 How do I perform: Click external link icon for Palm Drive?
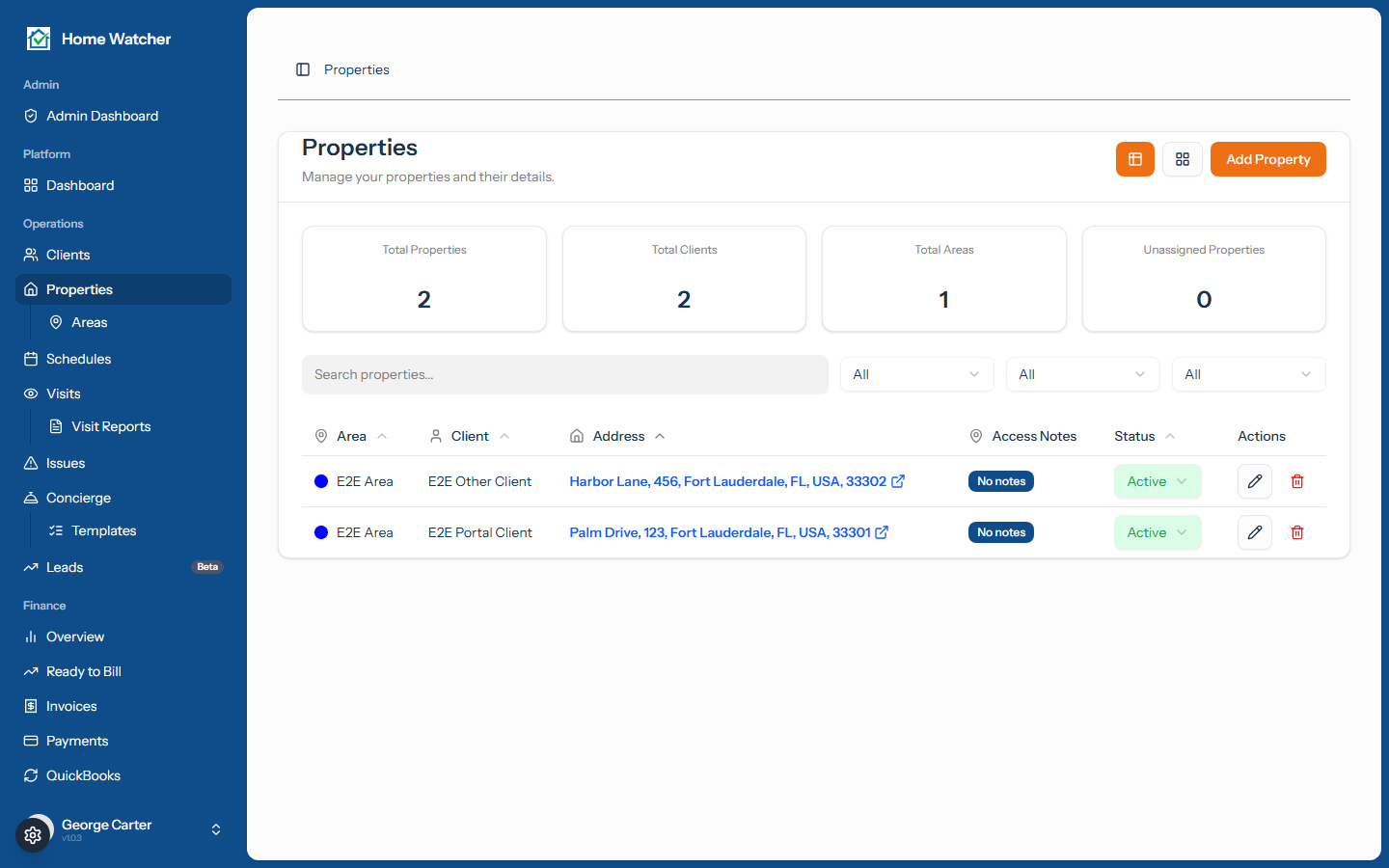click(x=882, y=532)
